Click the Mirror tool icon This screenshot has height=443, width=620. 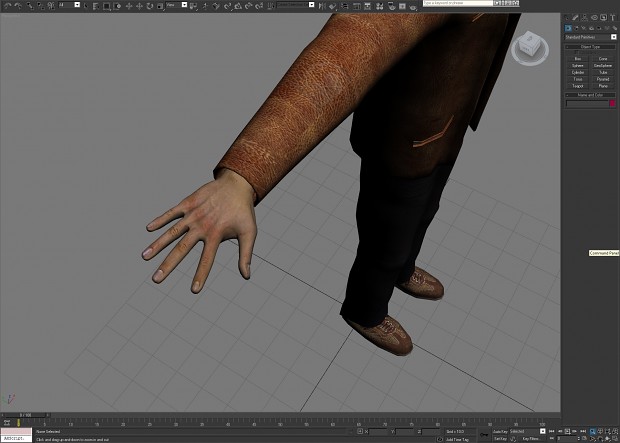[322, 6]
